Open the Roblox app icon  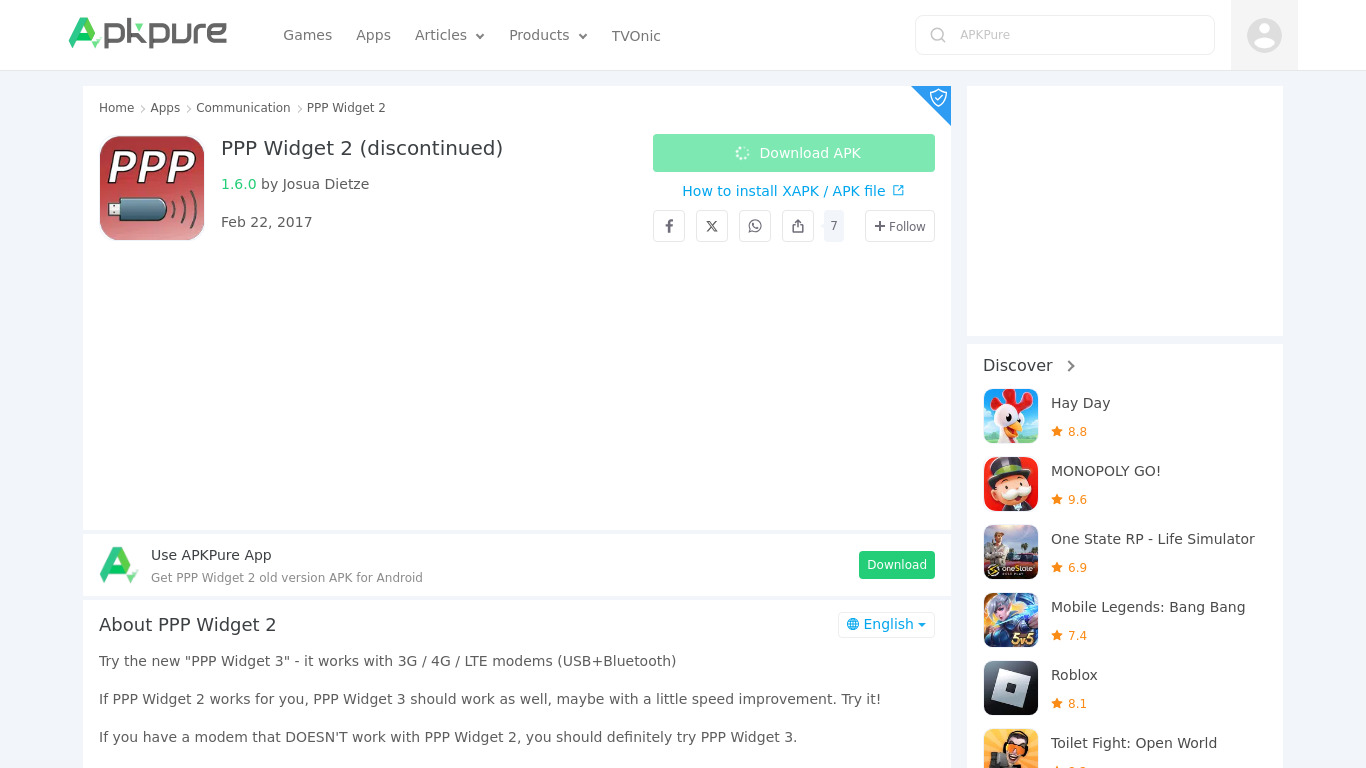[1011, 688]
